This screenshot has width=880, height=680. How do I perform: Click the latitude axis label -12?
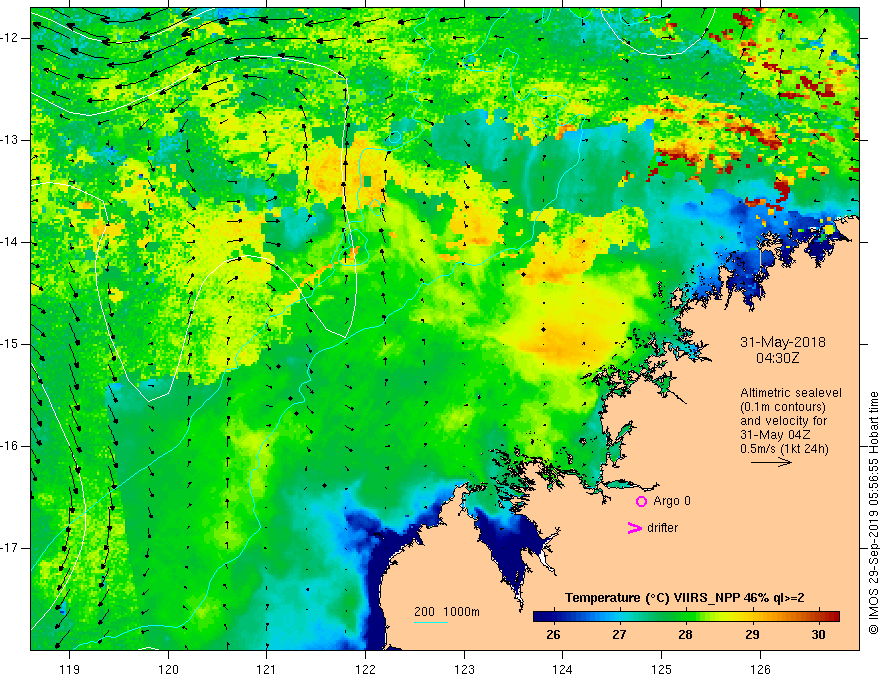pyautogui.click(x=10, y=38)
